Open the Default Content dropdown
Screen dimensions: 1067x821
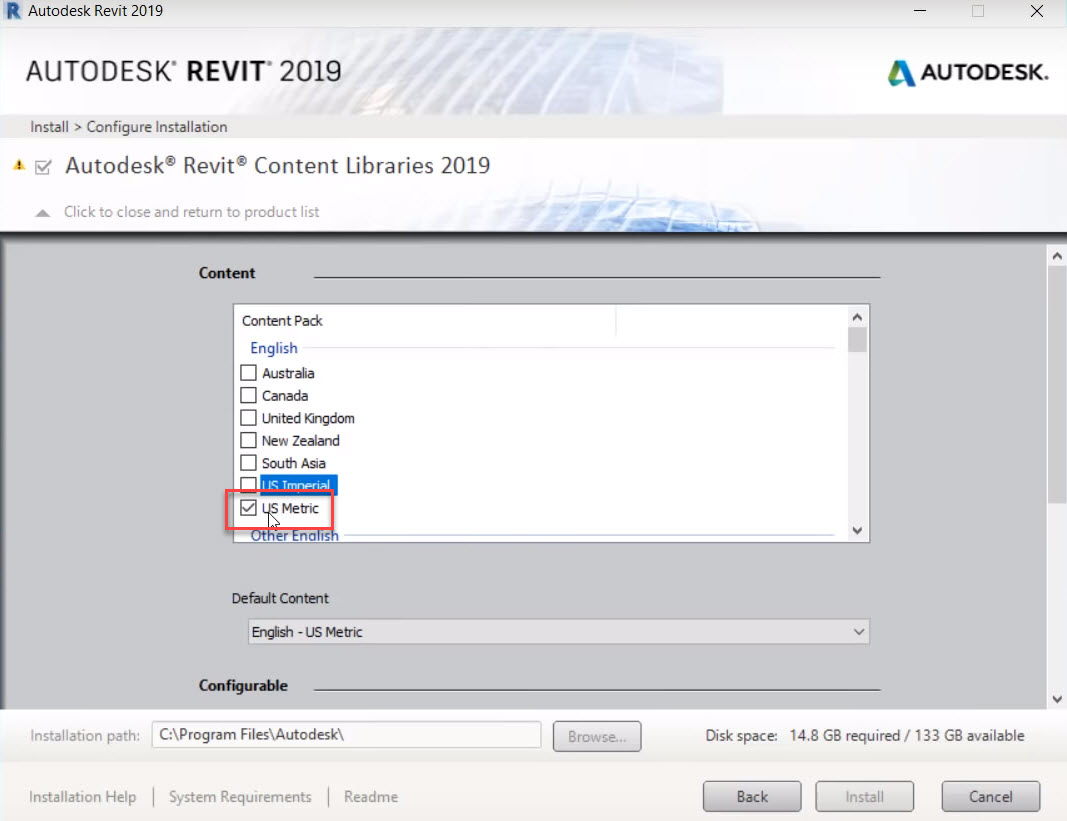click(x=559, y=632)
